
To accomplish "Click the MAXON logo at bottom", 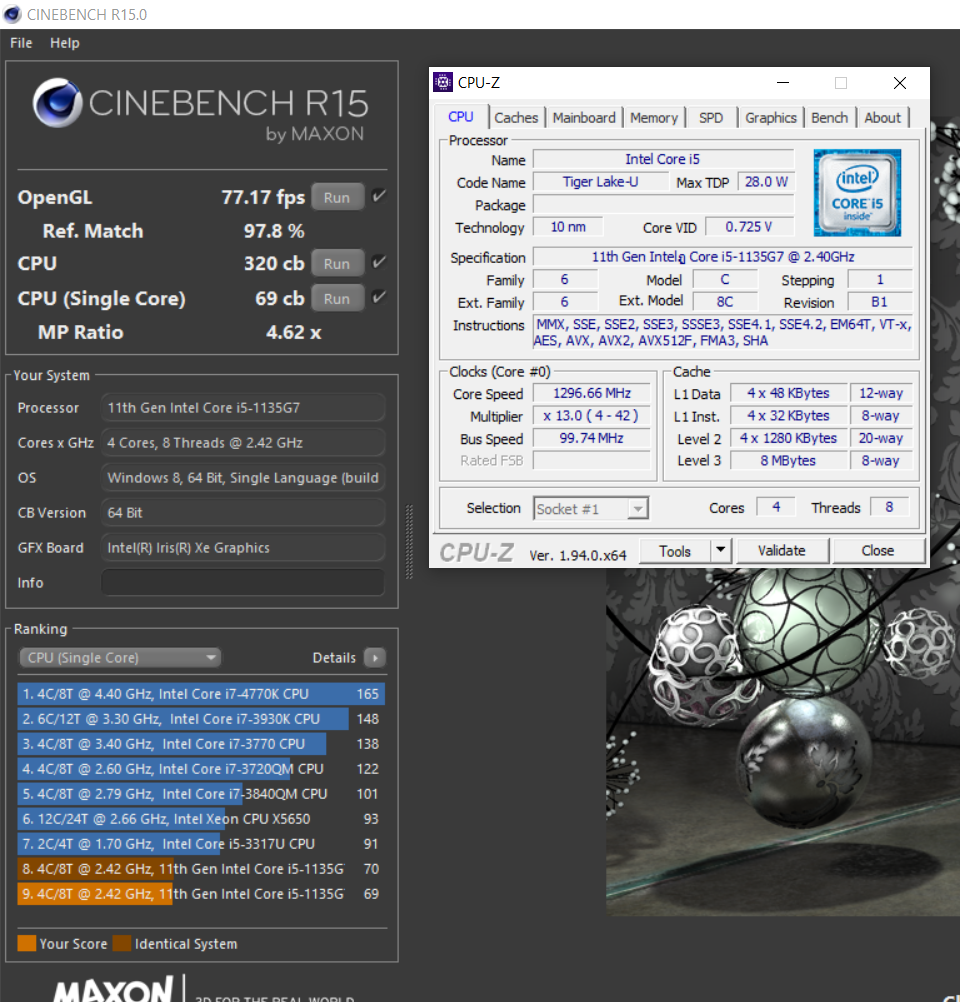I will point(113,990).
